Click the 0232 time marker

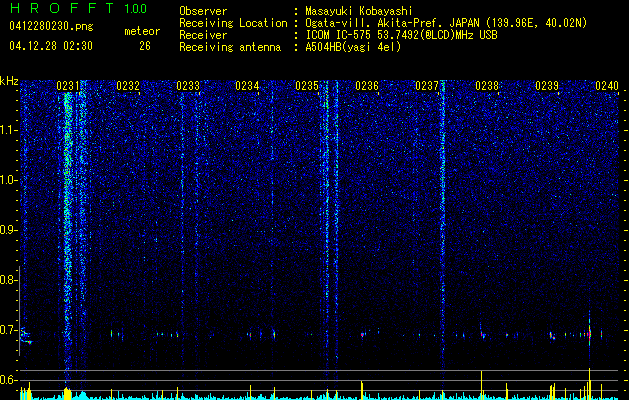[x=128, y=86]
